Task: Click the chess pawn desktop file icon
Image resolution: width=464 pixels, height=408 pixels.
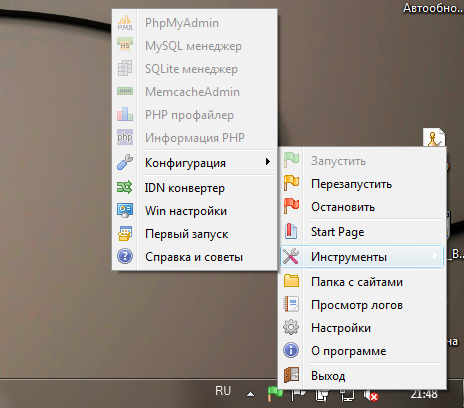Action: pyautogui.click(x=434, y=137)
